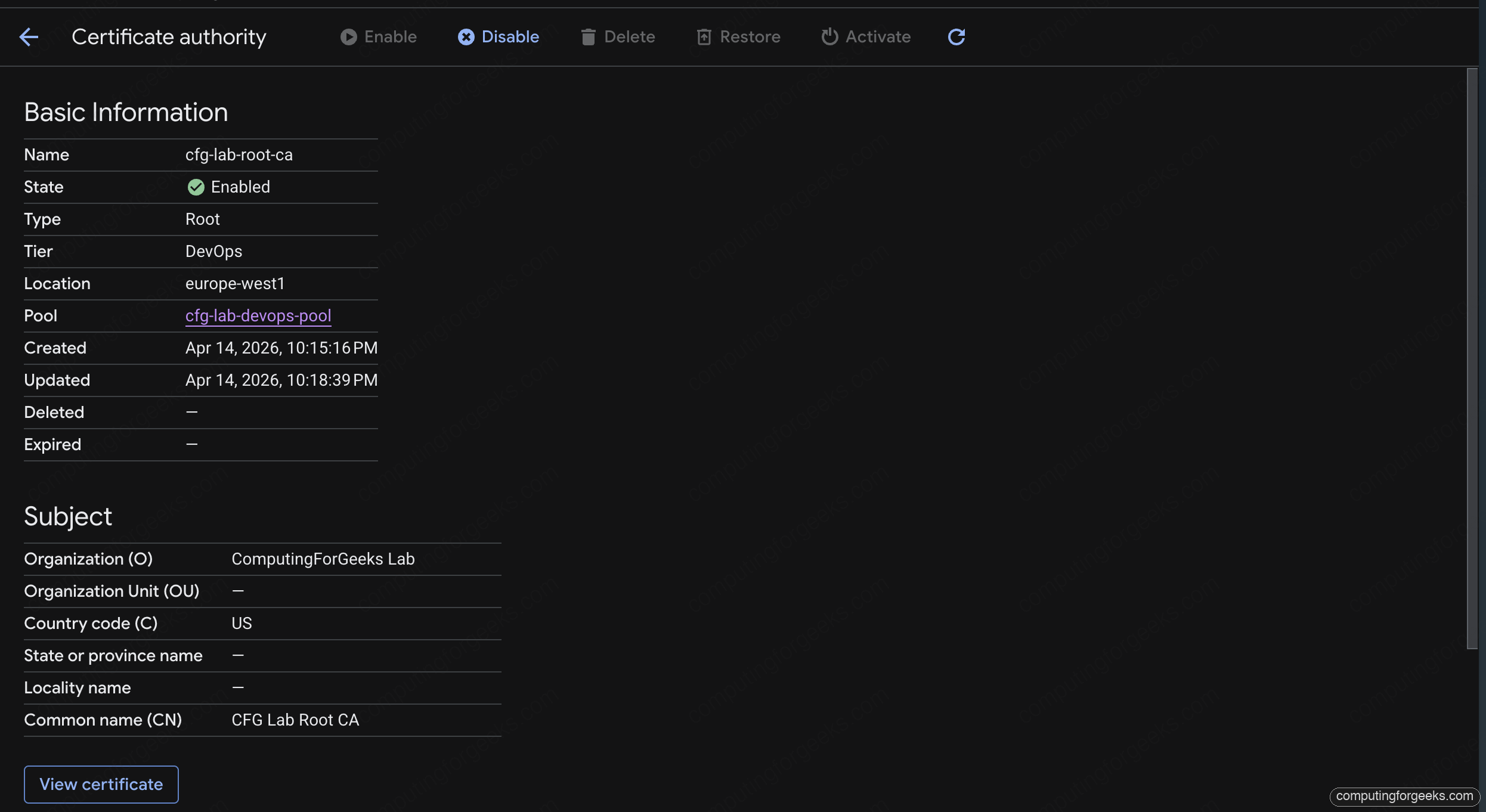Select the Delete action label in top bar
1486x812 pixels.
629,37
